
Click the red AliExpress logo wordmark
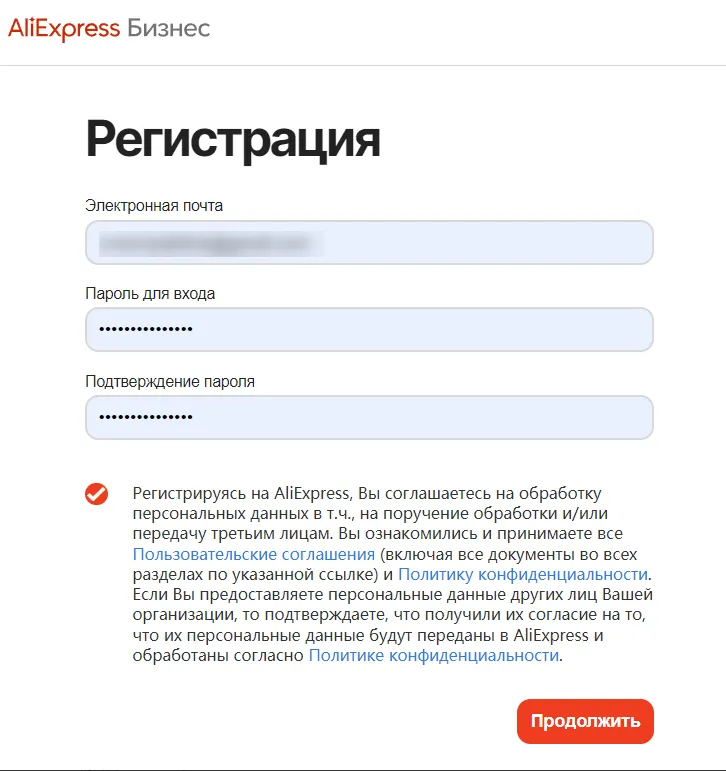tap(64, 29)
